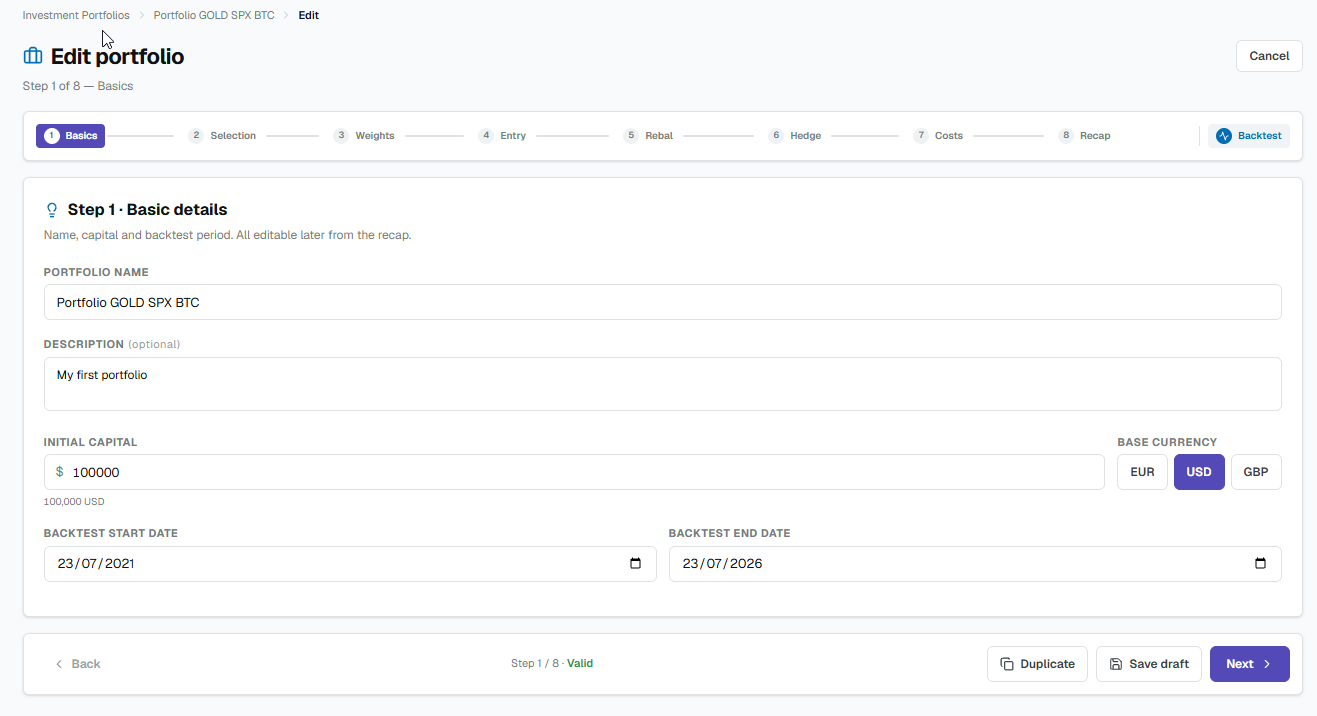Viewport: 1317px width, 716px height.
Task: Open the start date calendar picker icon
Action: [636, 563]
